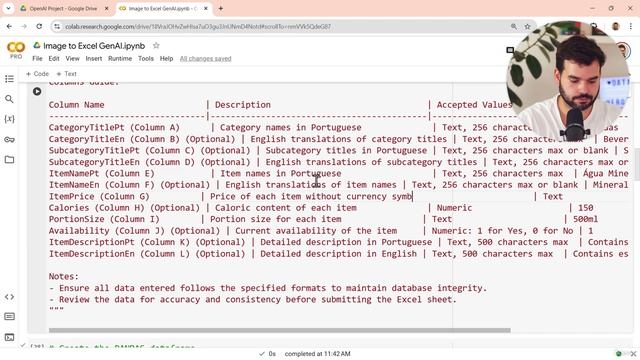The image size is (640, 360).
Task: Click the vertical page scrollbar thumb
Action: [637, 164]
